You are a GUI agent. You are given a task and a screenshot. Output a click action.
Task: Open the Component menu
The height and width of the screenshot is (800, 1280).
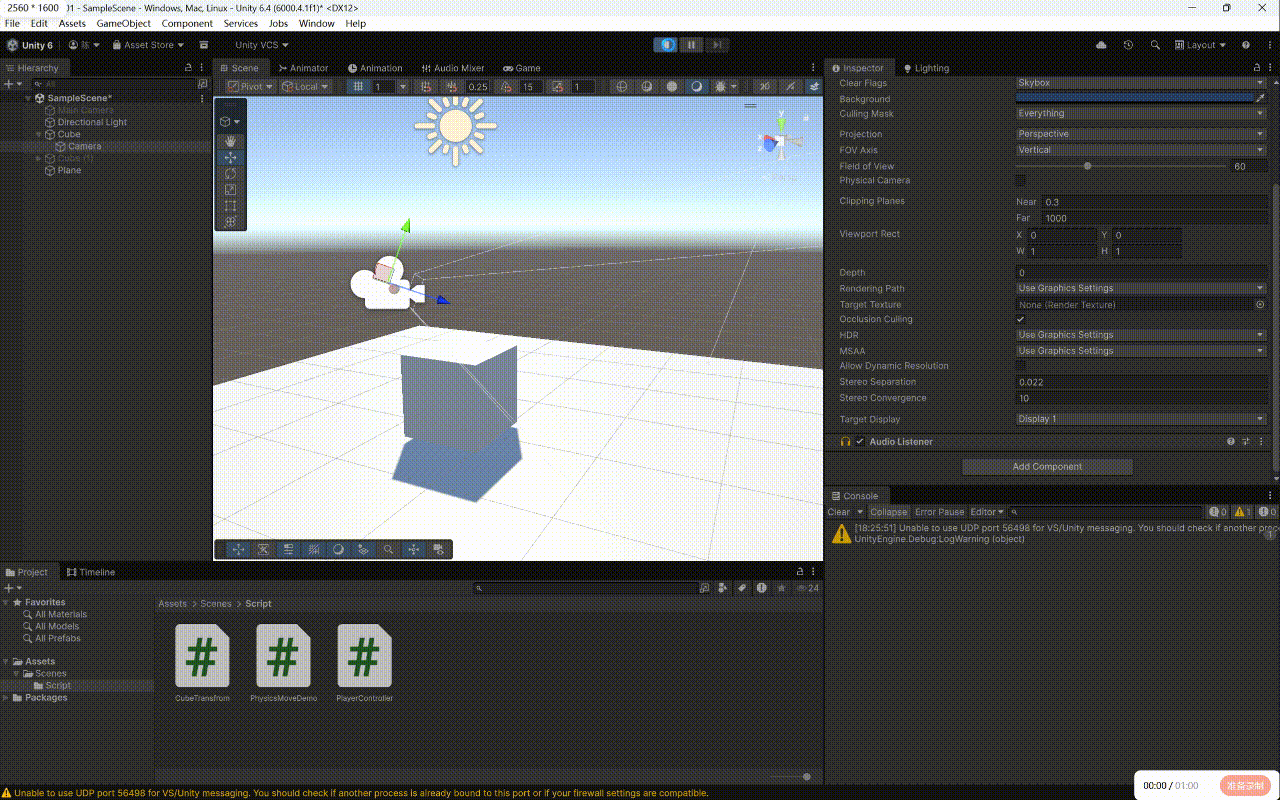tap(187, 23)
